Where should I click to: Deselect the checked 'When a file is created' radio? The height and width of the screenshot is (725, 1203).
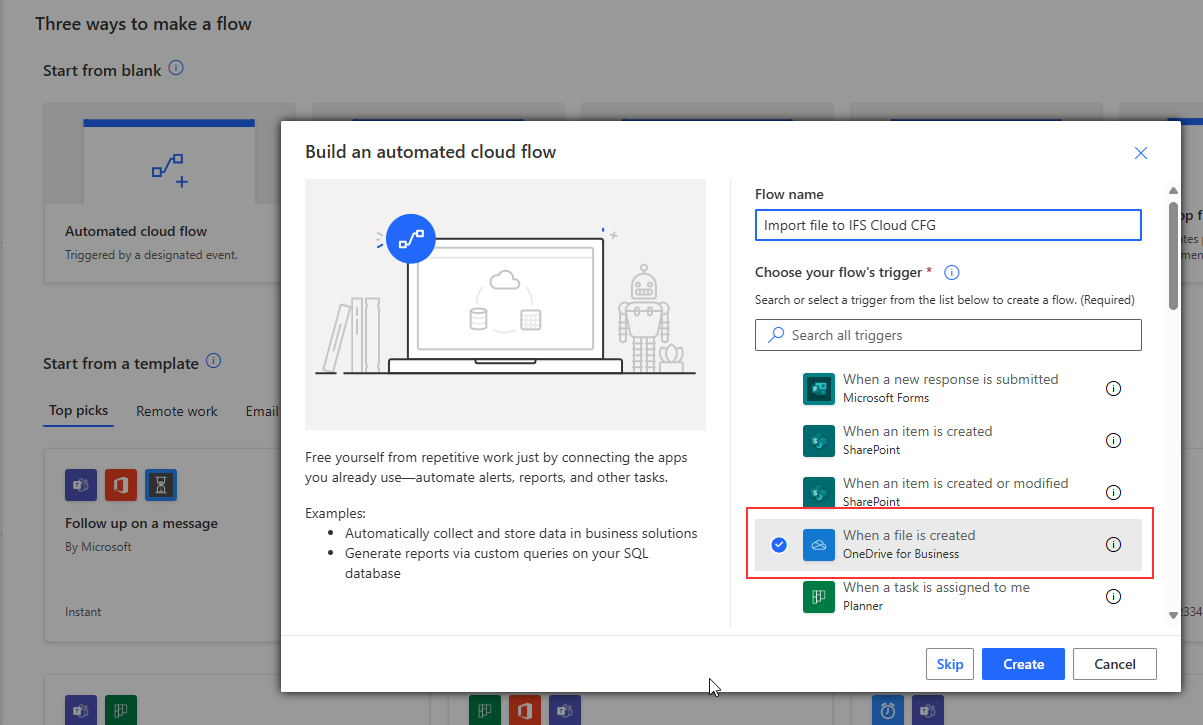click(x=780, y=545)
